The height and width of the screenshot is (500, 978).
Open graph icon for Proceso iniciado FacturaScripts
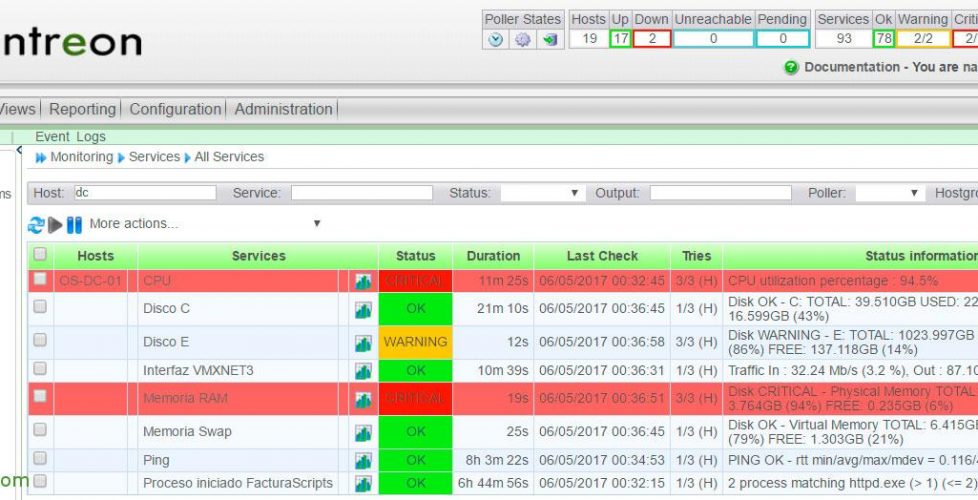coord(363,484)
